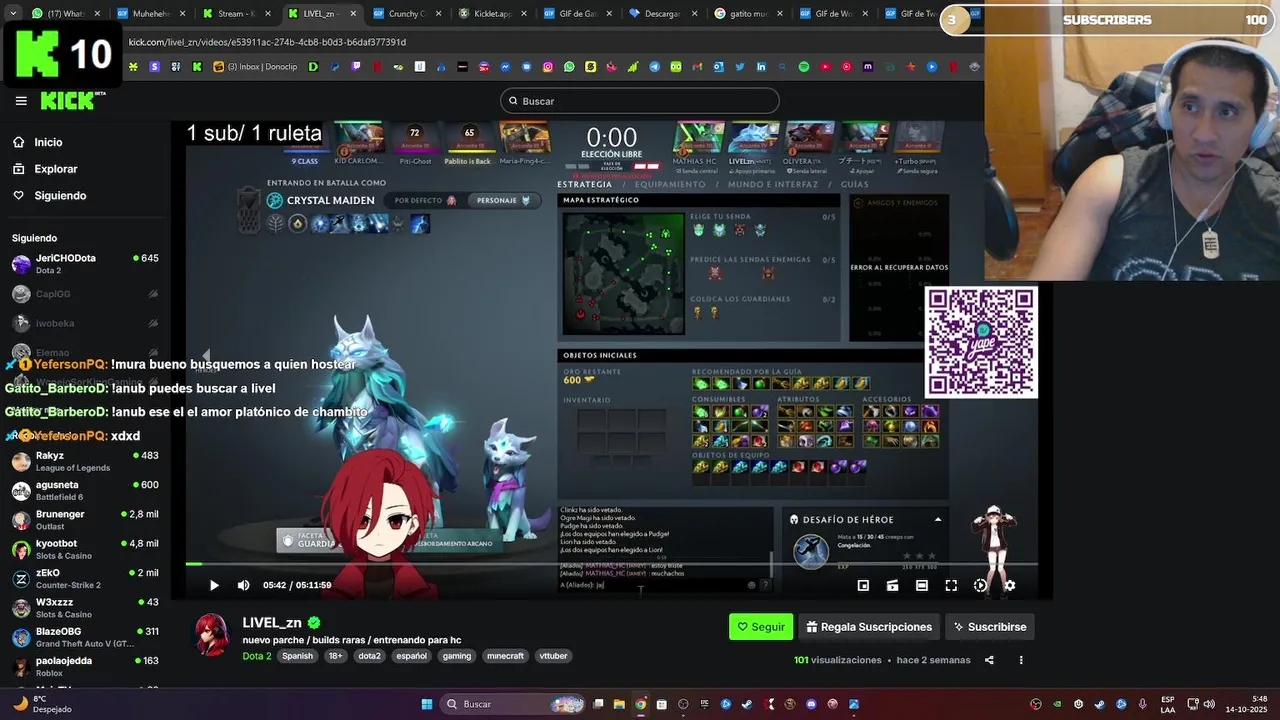Toggle theater mode in video player

922,585
